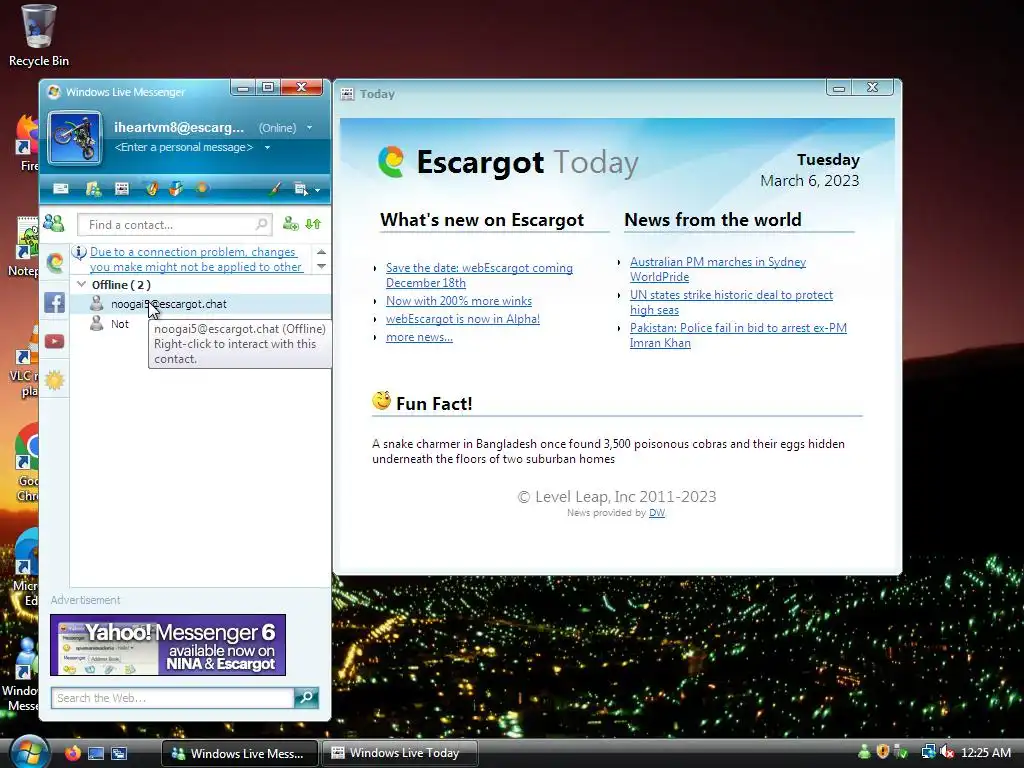Select contact noogai5@escargot.chat
1024x768 pixels.
[x=200, y=304]
